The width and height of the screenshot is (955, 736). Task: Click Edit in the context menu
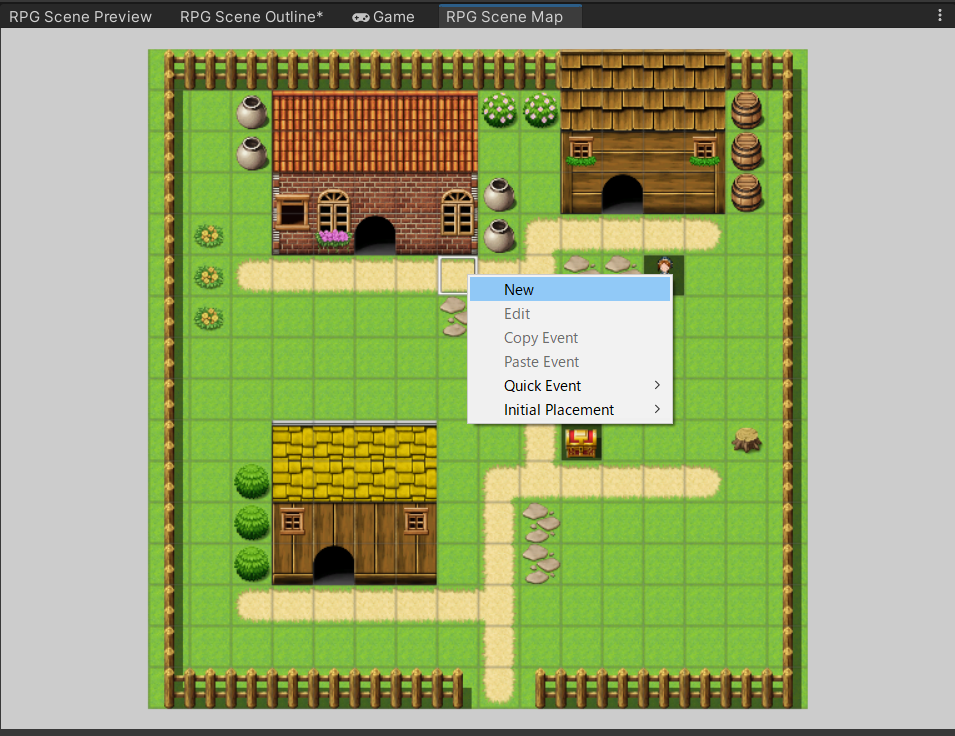pyautogui.click(x=570, y=314)
